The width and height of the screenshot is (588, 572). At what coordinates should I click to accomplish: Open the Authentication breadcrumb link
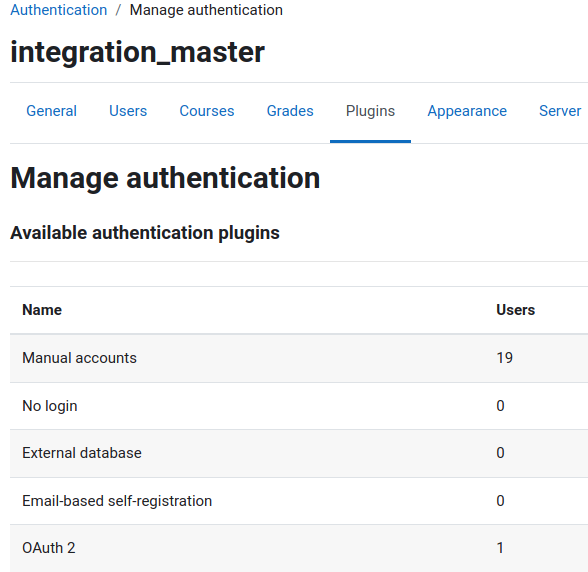coord(58,10)
